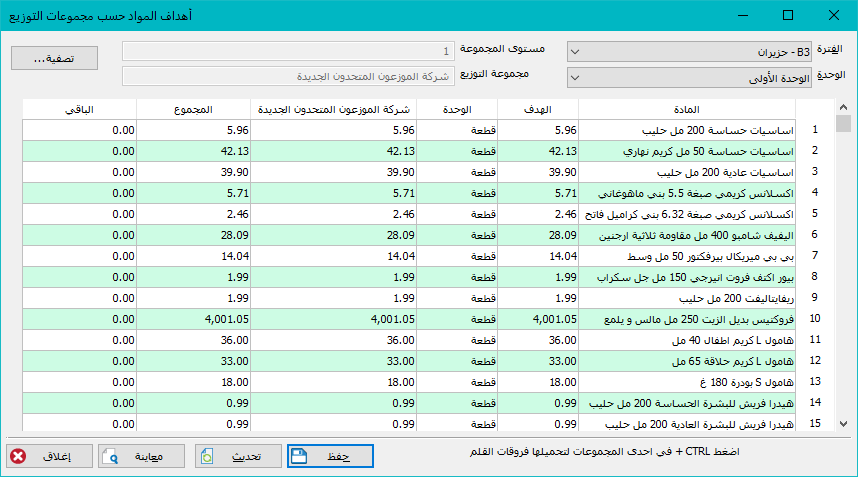The height and width of the screenshot is (477, 858).
Task: Click distributor cell 5.71 in row 4
Action: [334, 193]
